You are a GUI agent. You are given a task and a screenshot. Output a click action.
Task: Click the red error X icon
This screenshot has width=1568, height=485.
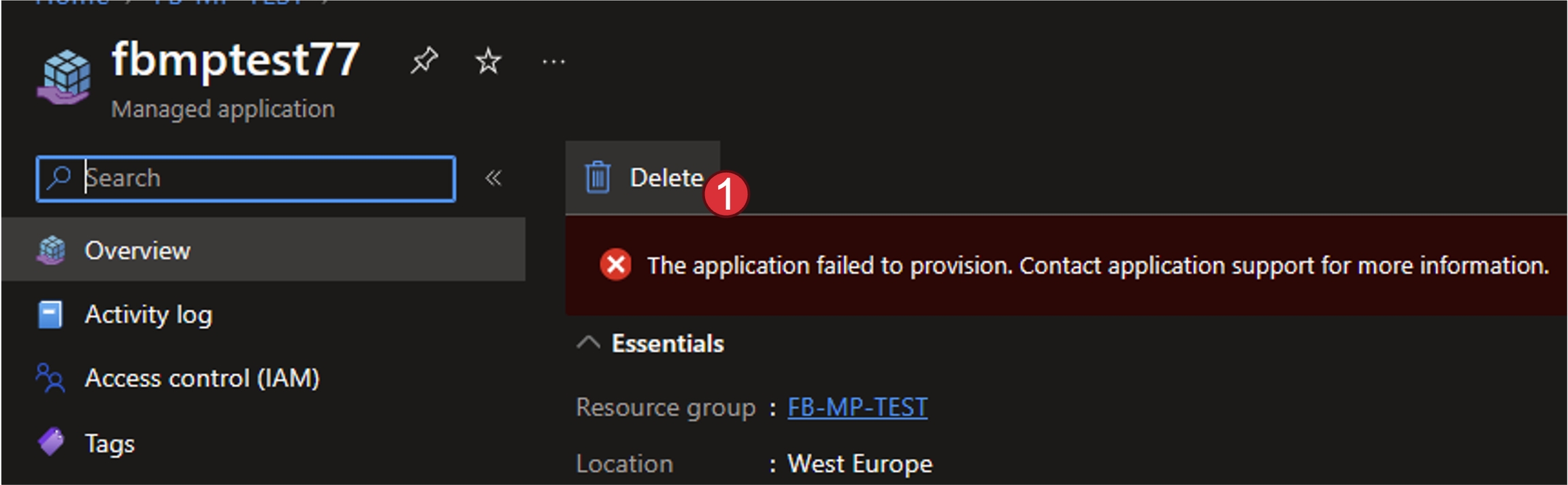click(616, 265)
